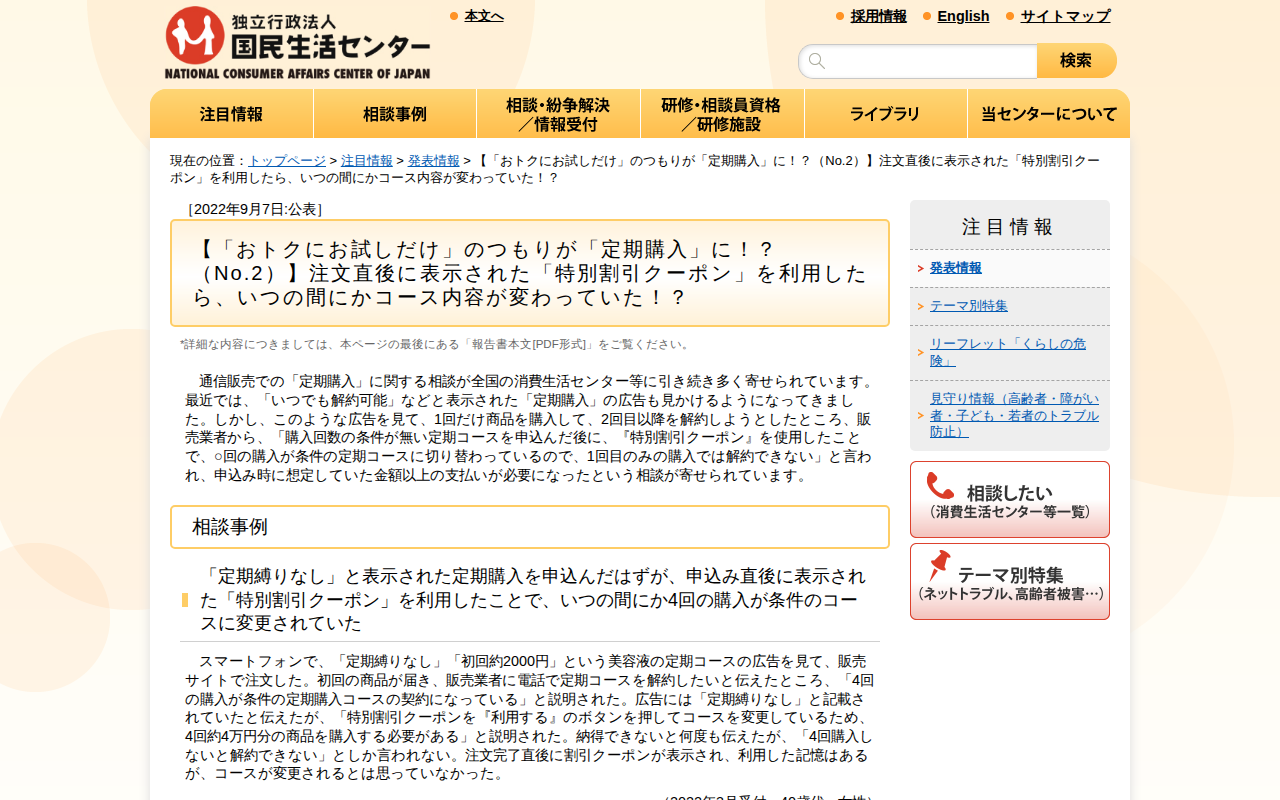Click the red pushpin icon
1280x800 pixels.
pyautogui.click(x=939, y=566)
